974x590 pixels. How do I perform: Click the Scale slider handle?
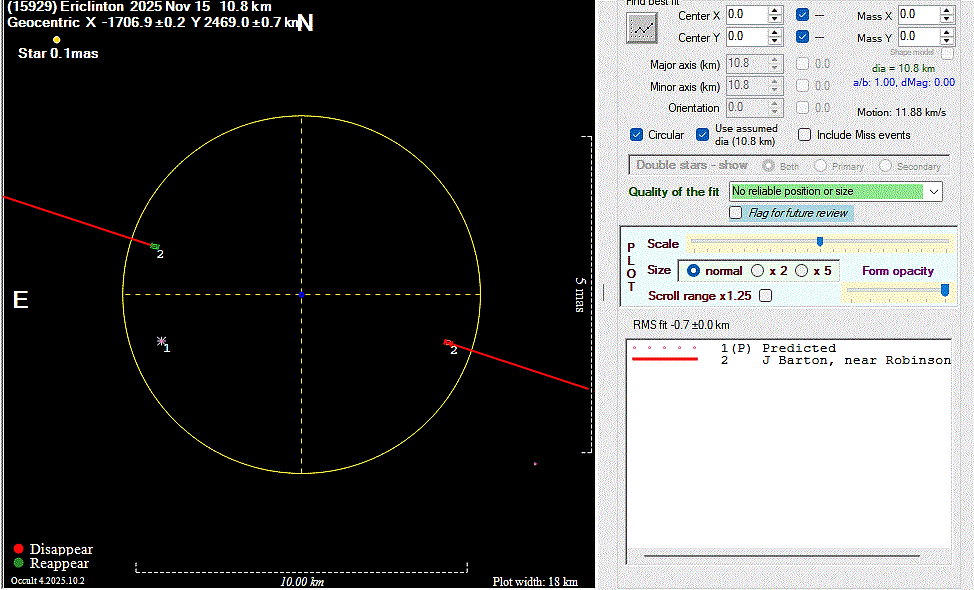click(x=820, y=242)
